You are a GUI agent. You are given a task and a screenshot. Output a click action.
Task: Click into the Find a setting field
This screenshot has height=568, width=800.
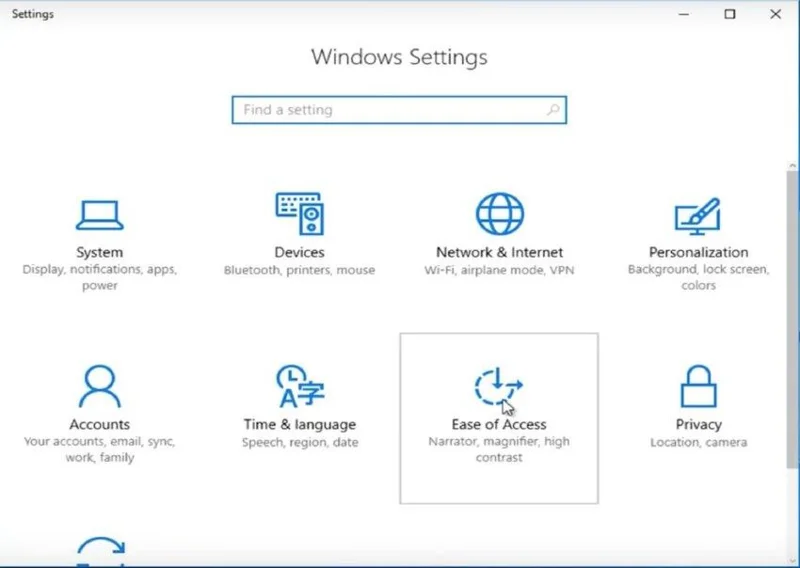pyautogui.click(x=399, y=110)
